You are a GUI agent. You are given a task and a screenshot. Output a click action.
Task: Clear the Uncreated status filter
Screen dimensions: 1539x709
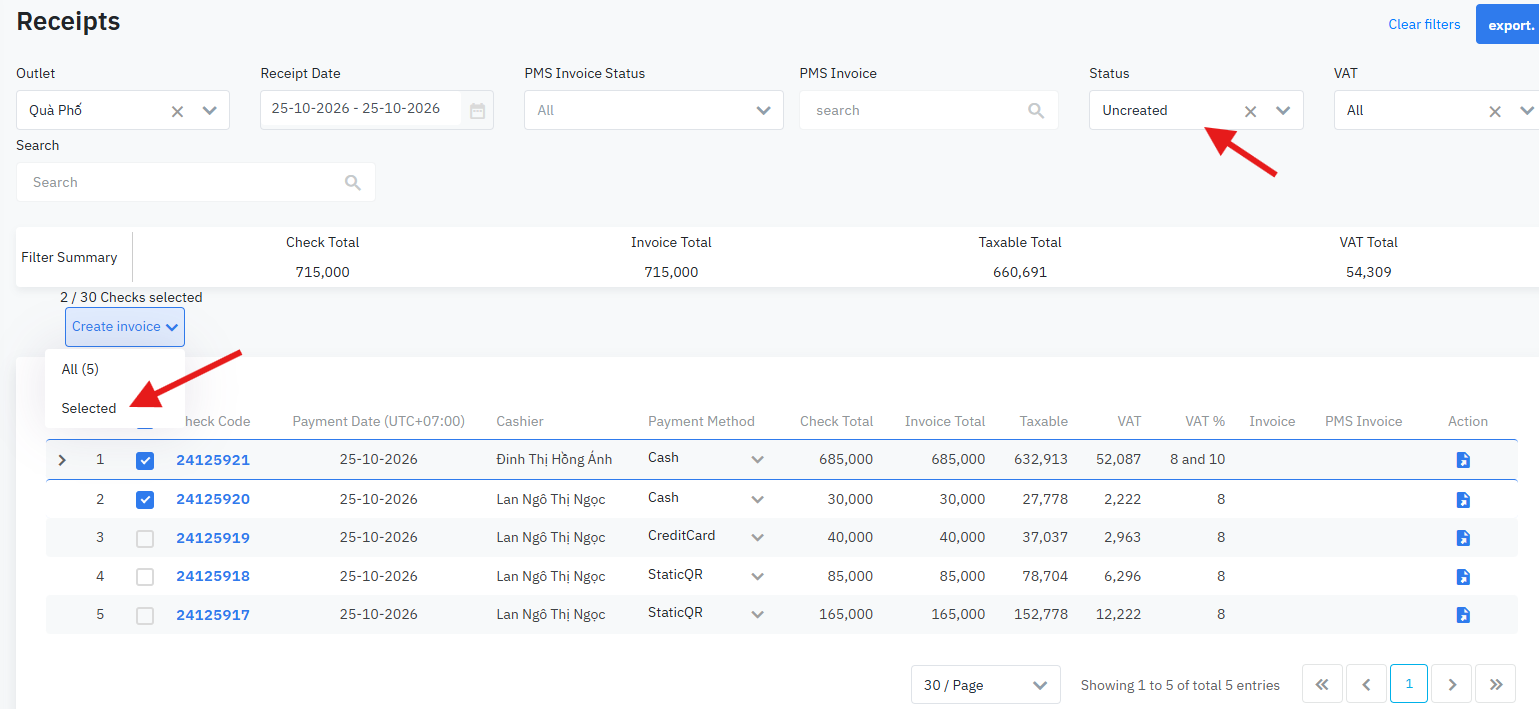point(1250,111)
